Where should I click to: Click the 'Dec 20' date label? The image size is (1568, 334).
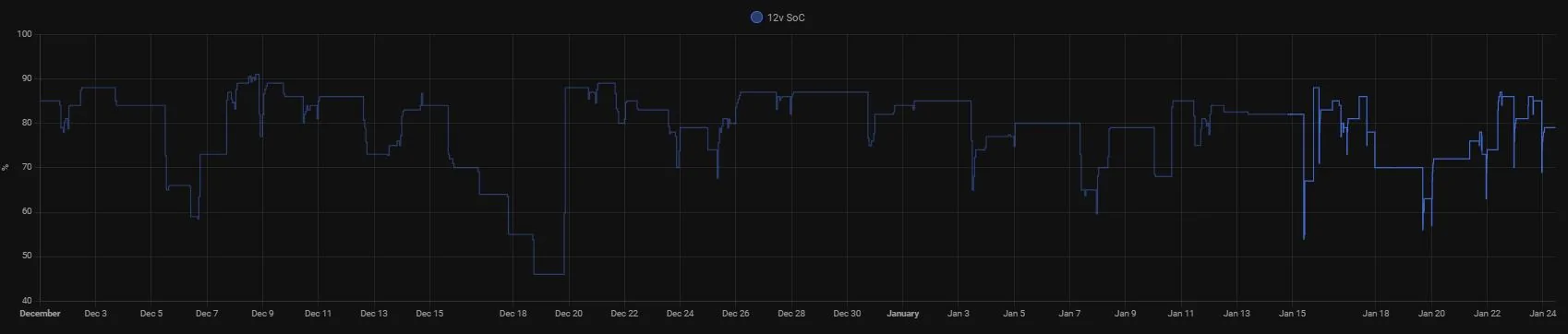coord(569,314)
